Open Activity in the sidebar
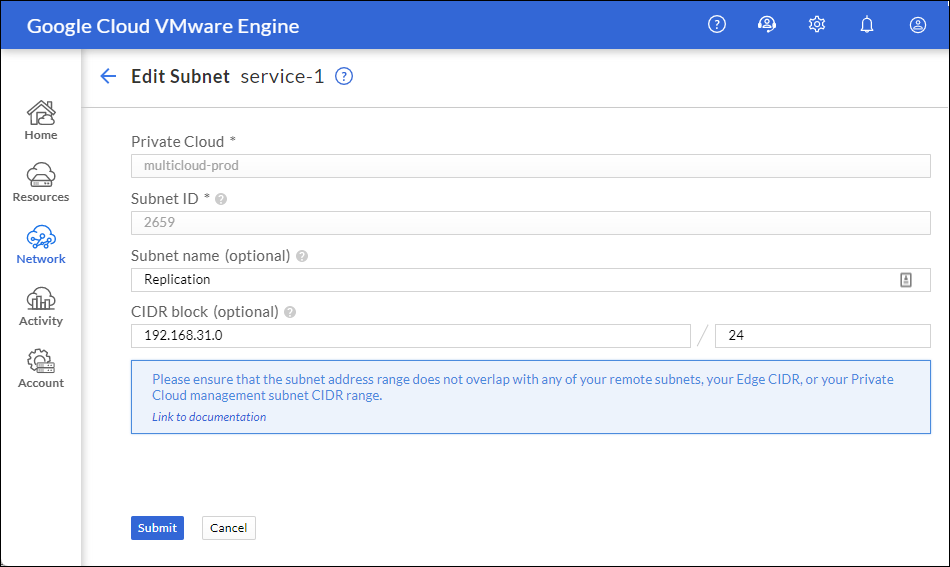This screenshot has width=950, height=567. [41, 307]
